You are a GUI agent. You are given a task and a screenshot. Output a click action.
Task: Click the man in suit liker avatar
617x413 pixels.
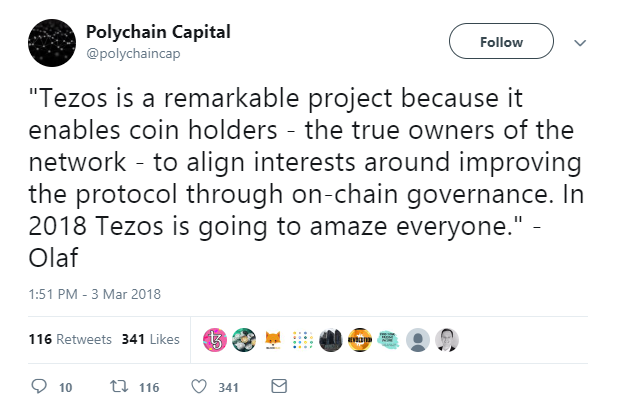click(448, 339)
